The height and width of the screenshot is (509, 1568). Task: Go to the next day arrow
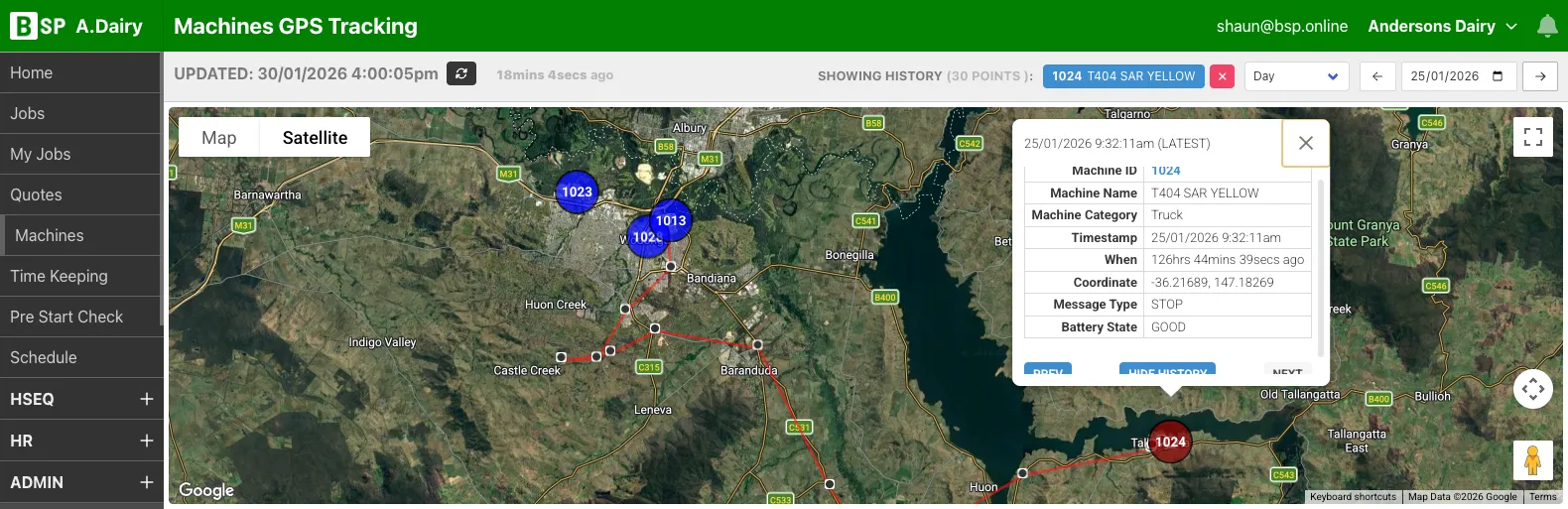pos(1540,76)
